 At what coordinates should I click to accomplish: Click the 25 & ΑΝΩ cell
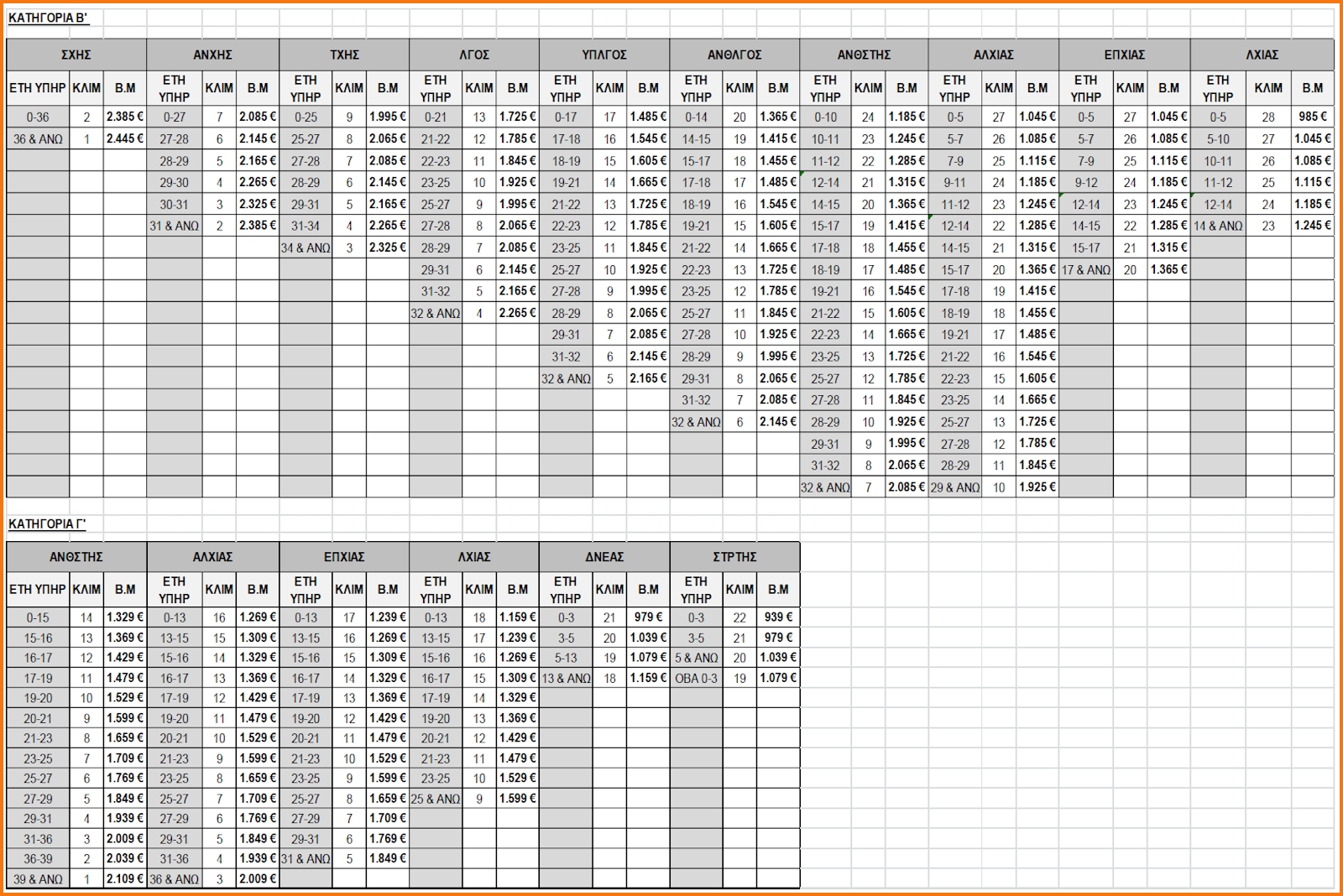[x=436, y=799]
